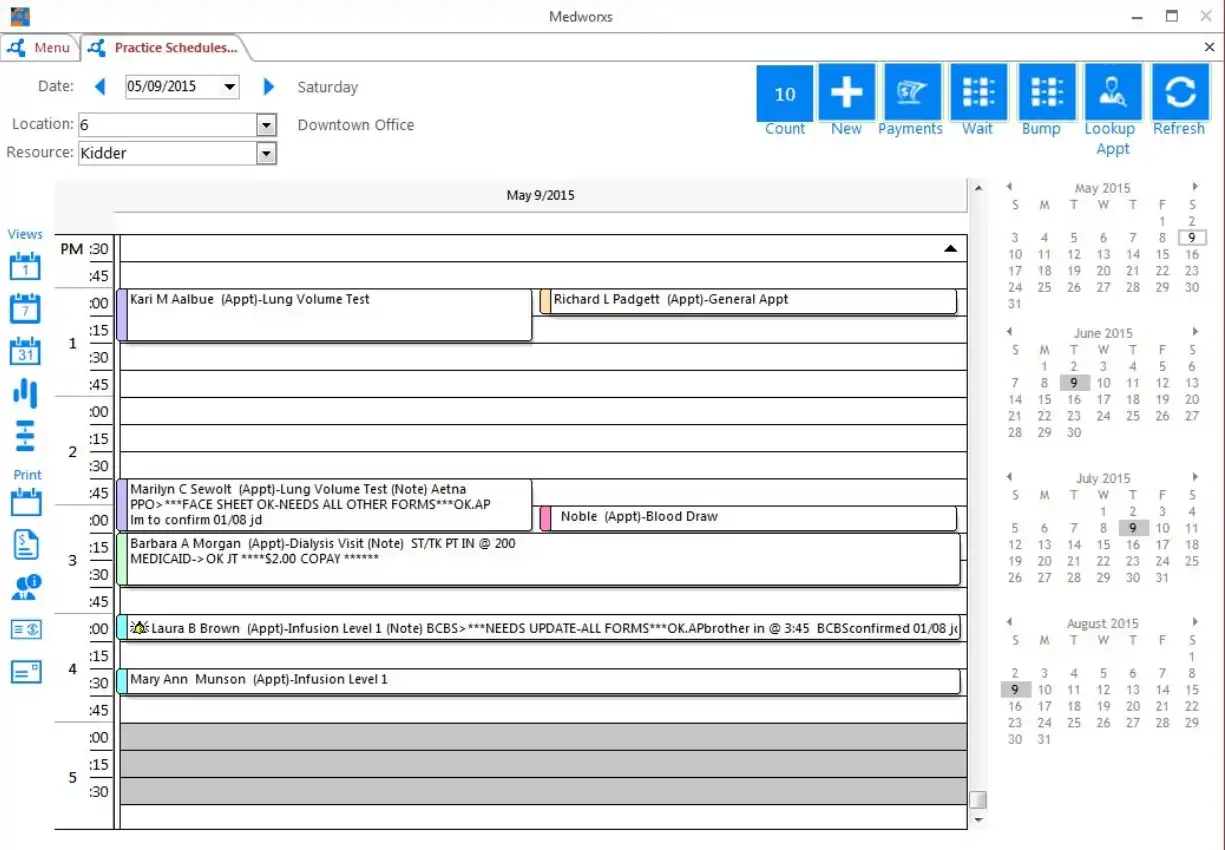This screenshot has width=1225, height=850.
Task: Advance to next day with forward arrow
Action: (x=268, y=86)
